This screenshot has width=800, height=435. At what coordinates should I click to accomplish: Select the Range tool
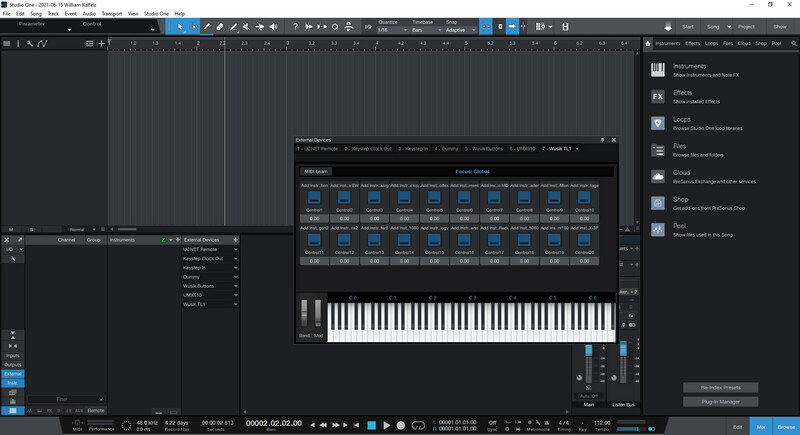[193, 27]
